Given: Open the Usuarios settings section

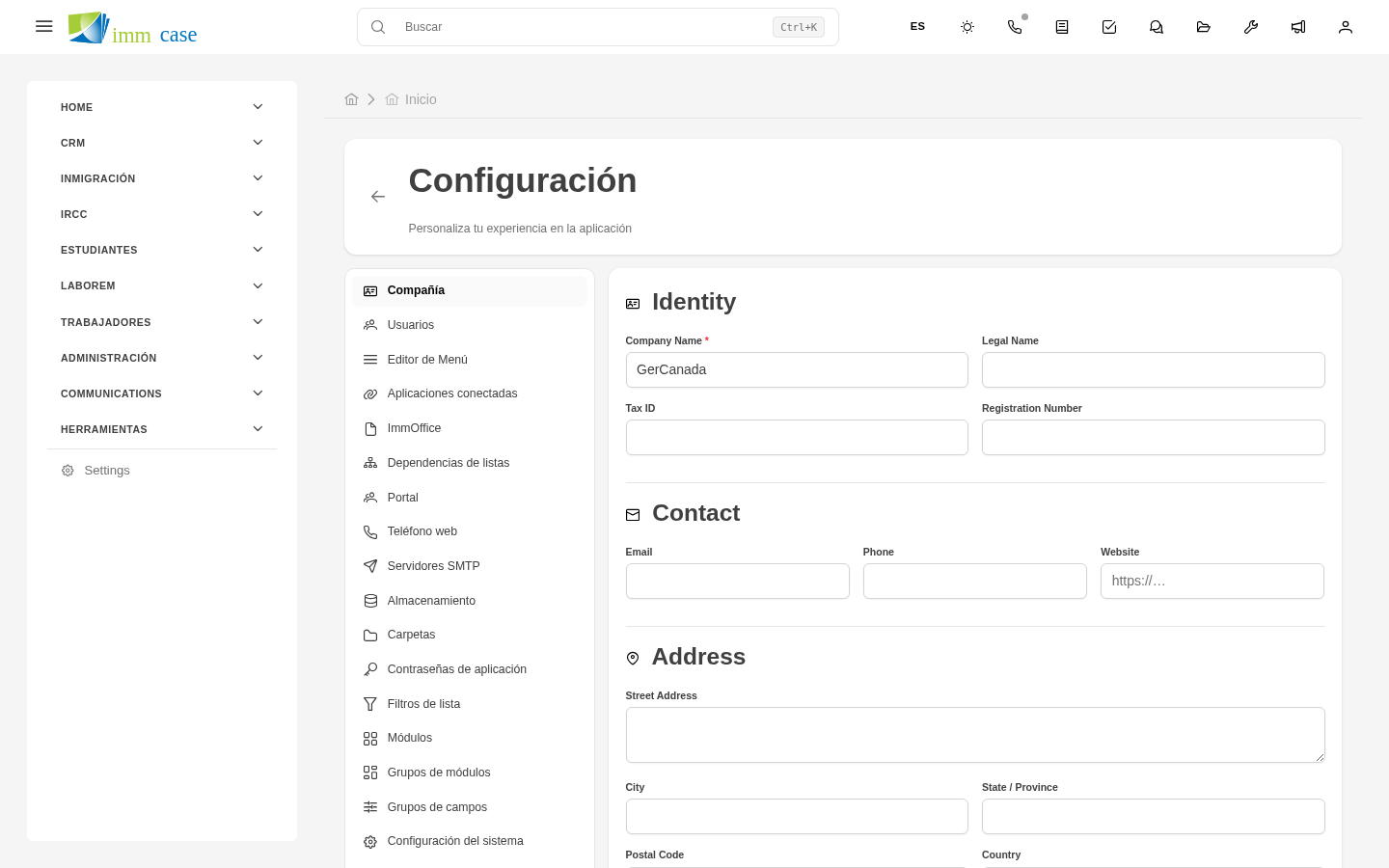Looking at the screenshot, I should pyautogui.click(x=470, y=325).
